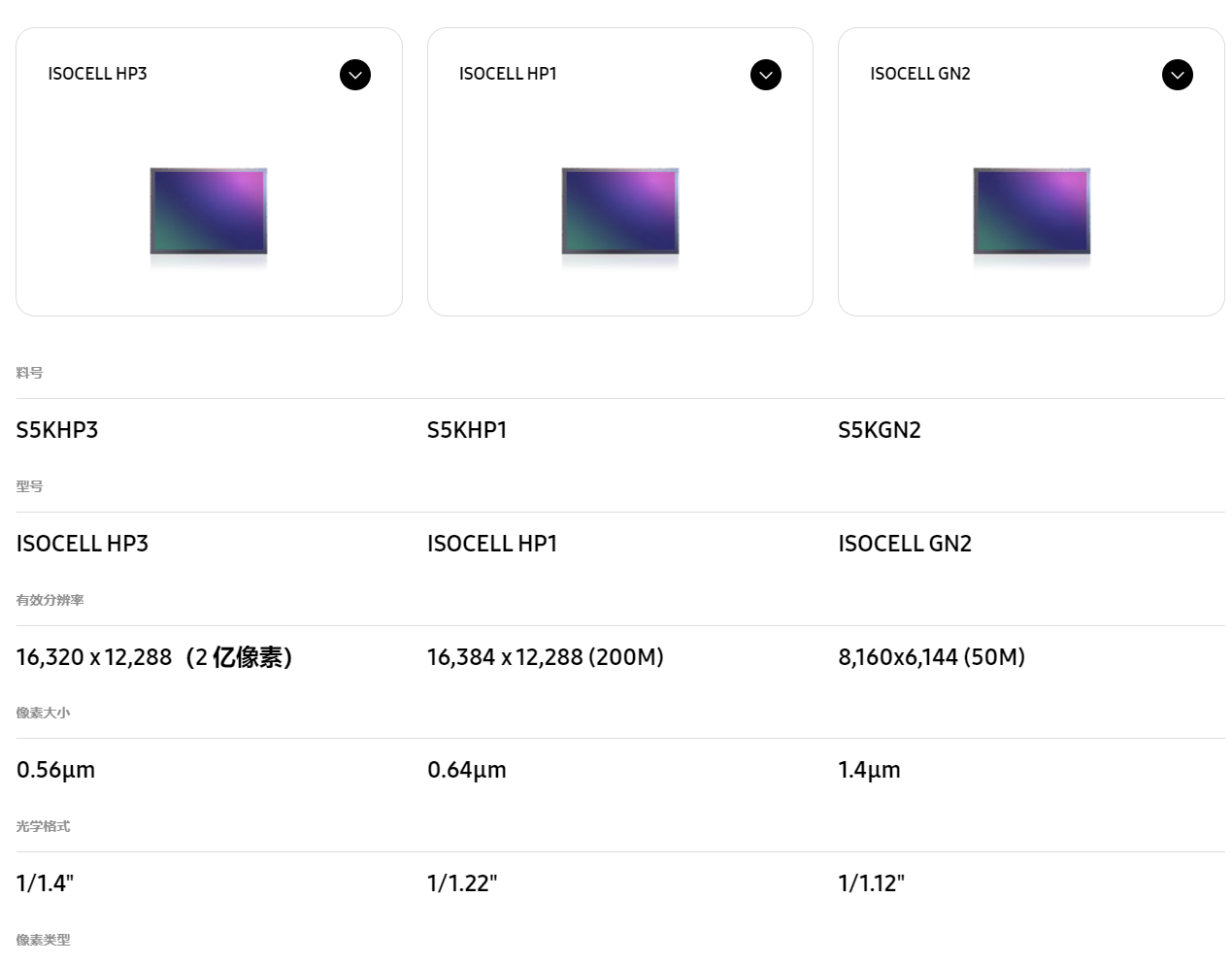Click the 1/1.22" optical format value

pyautogui.click(x=462, y=883)
